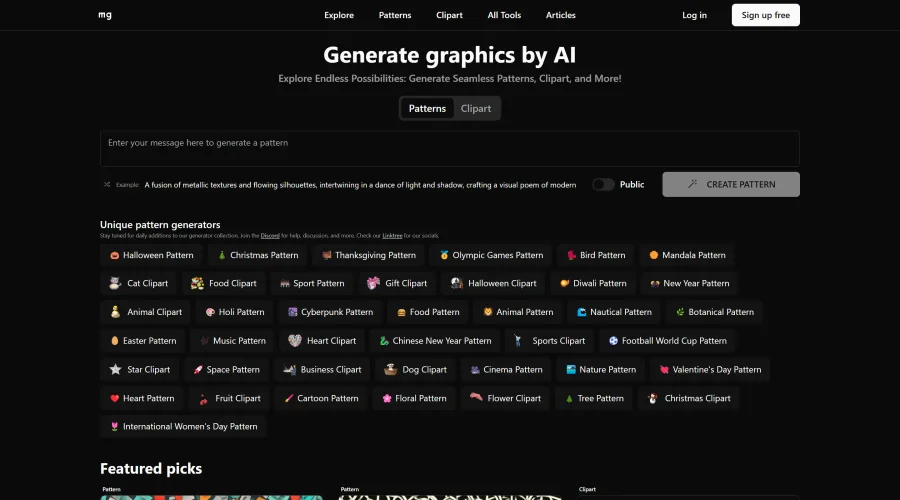The width and height of the screenshot is (900, 500).
Task: Open Business Clipart generator
Action: click(x=322, y=369)
